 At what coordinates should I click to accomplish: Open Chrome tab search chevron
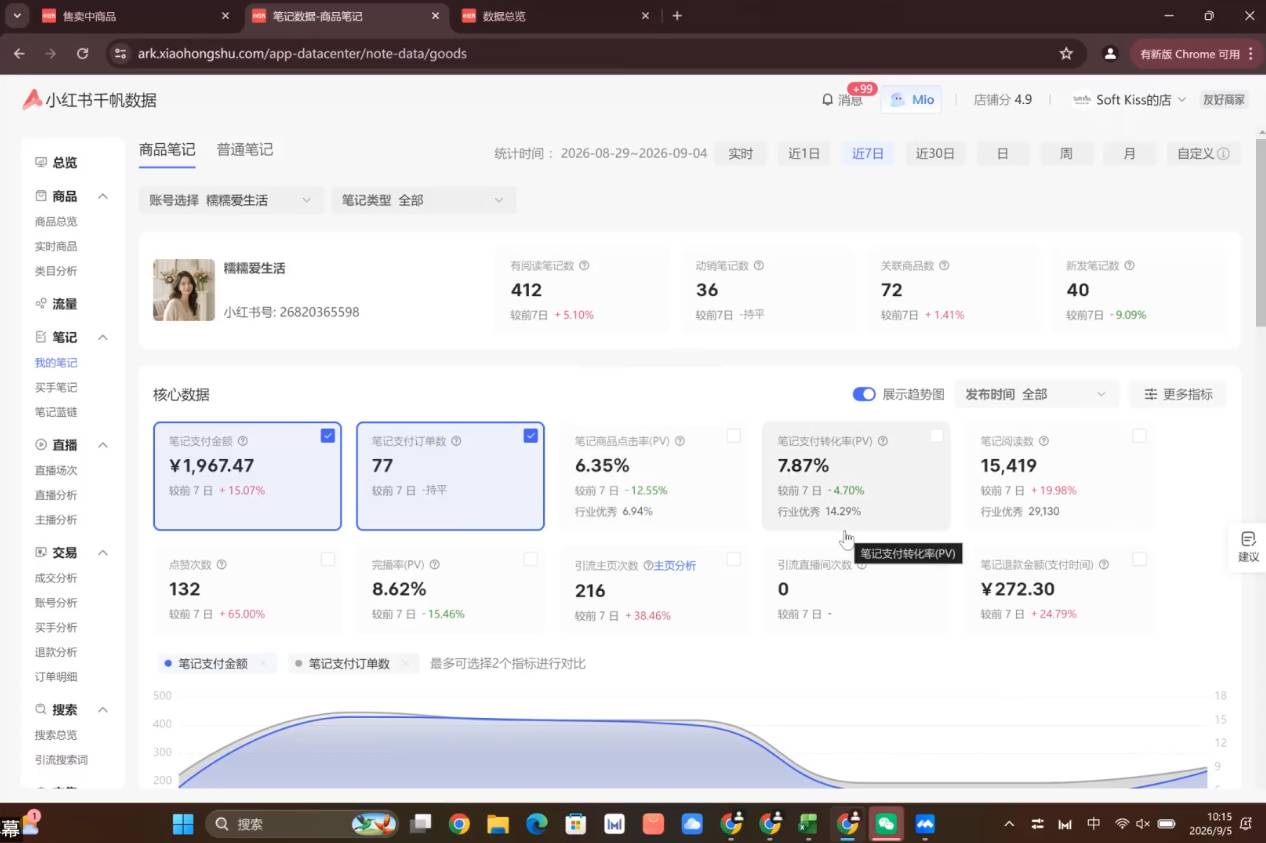pos(17,16)
